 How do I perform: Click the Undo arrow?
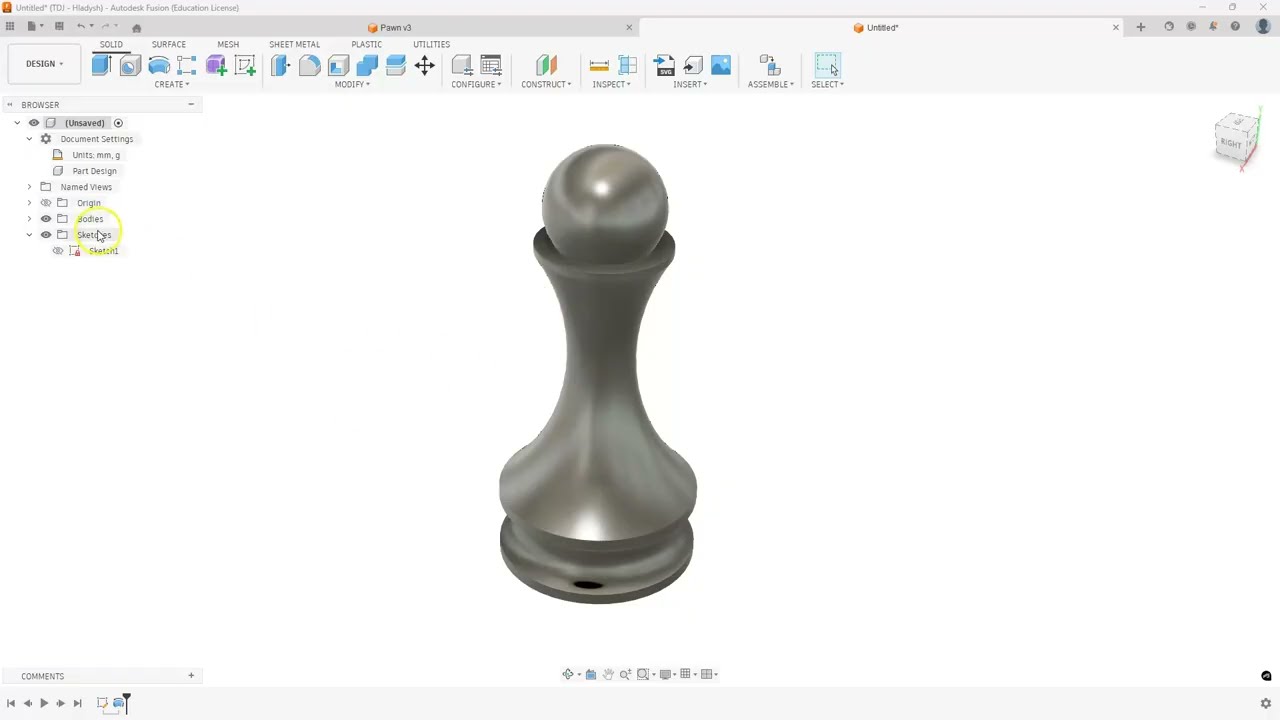81,27
